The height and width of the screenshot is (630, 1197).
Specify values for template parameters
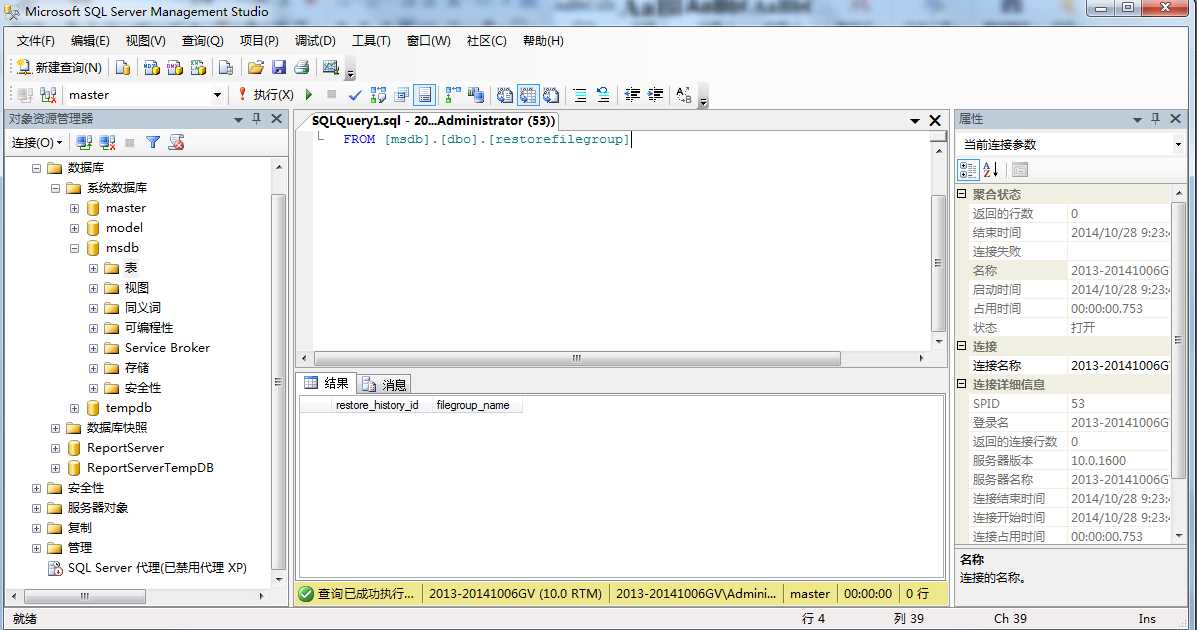pyautogui.click(x=683, y=95)
